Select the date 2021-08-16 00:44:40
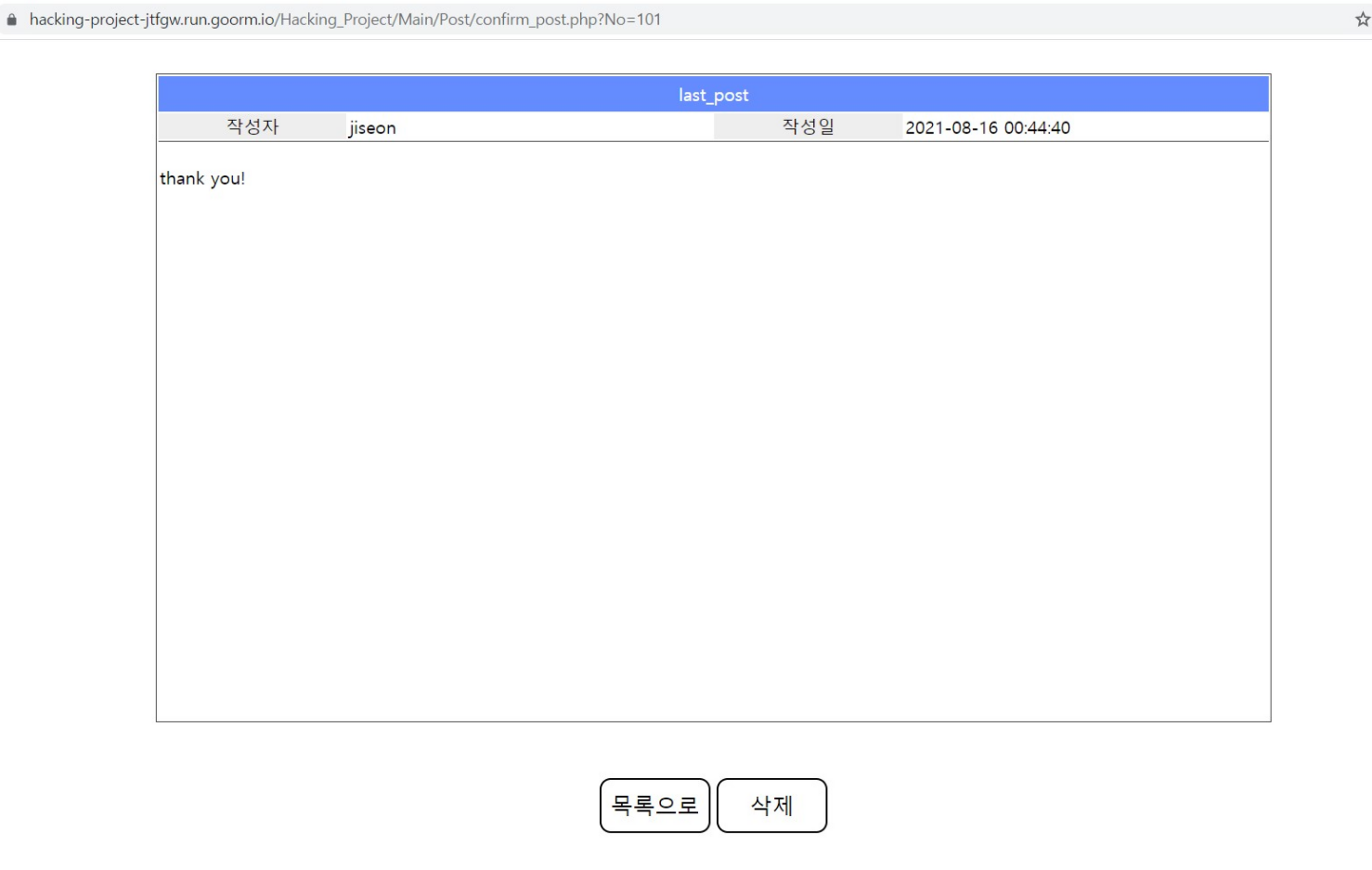Viewport: 1372px width, 870px height. click(988, 128)
